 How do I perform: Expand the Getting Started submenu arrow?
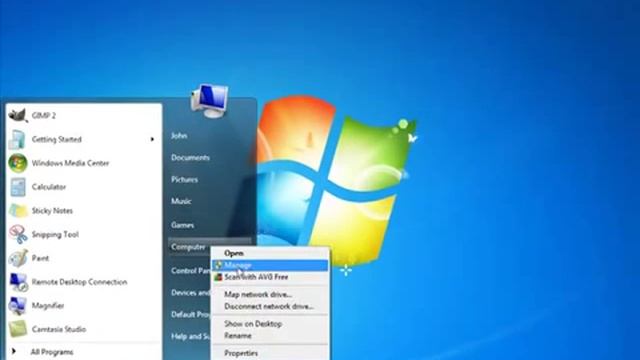click(152, 139)
